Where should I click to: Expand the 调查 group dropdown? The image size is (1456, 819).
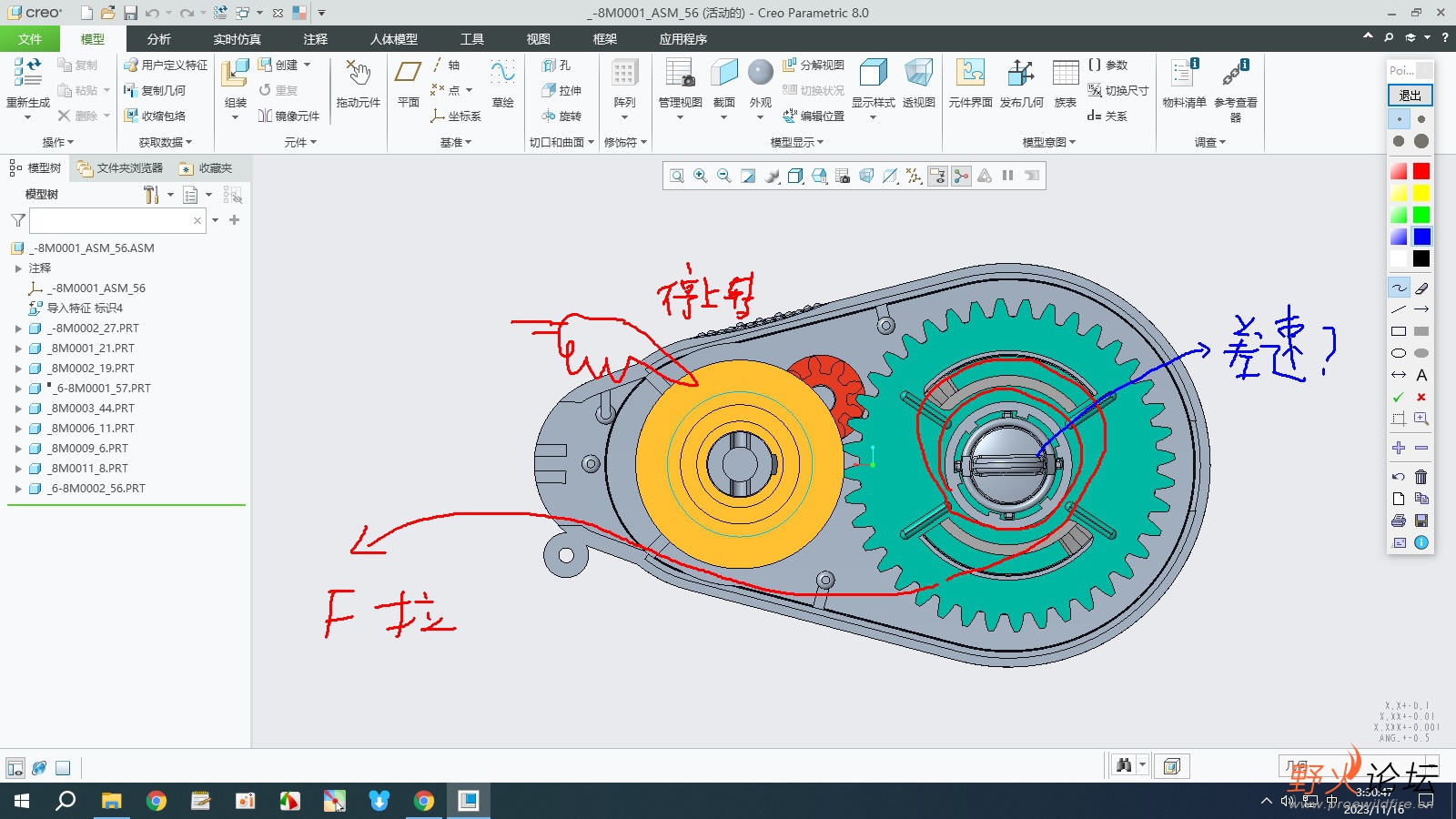point(1210,142)
